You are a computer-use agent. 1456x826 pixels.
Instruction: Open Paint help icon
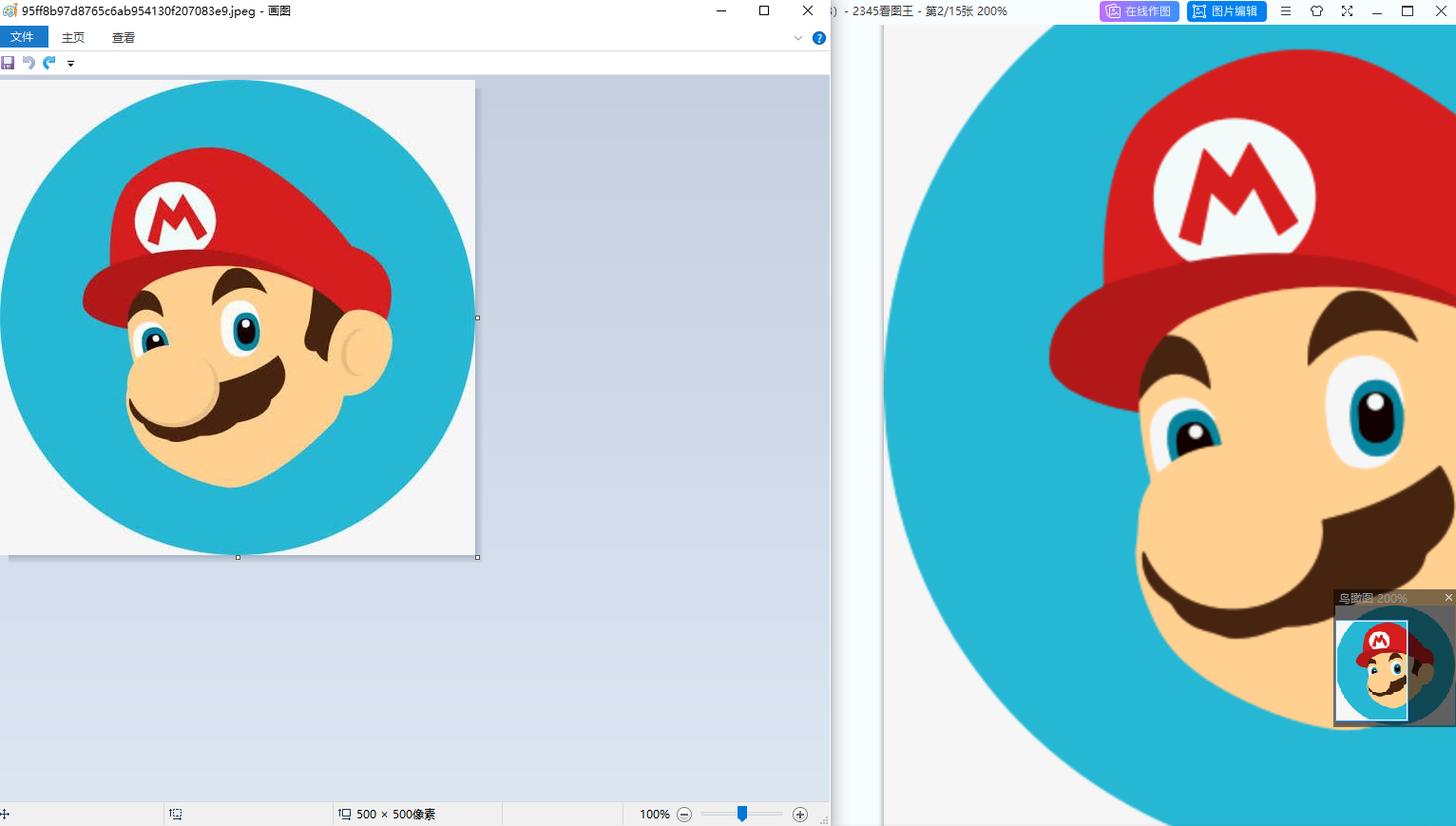[x=818, y=38]
